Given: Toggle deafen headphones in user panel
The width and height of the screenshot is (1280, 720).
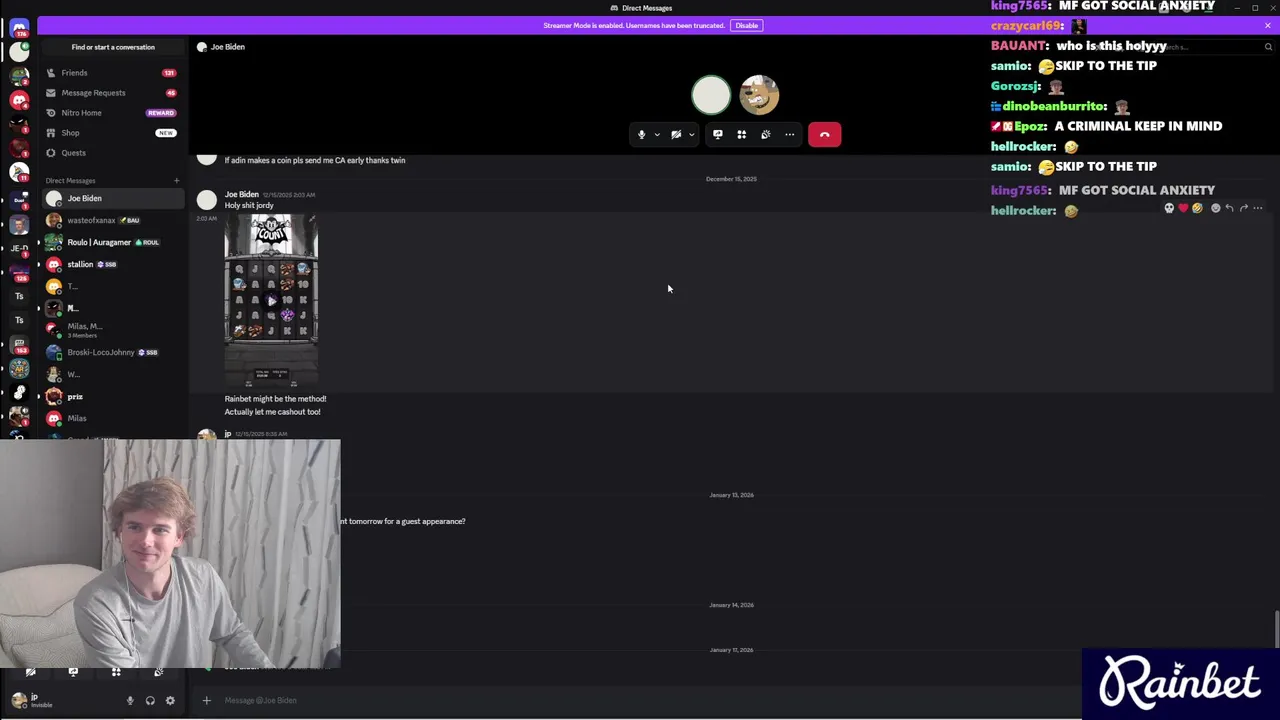Looking at the screenshot, I should pyautogui.click(x=150, y=701).
